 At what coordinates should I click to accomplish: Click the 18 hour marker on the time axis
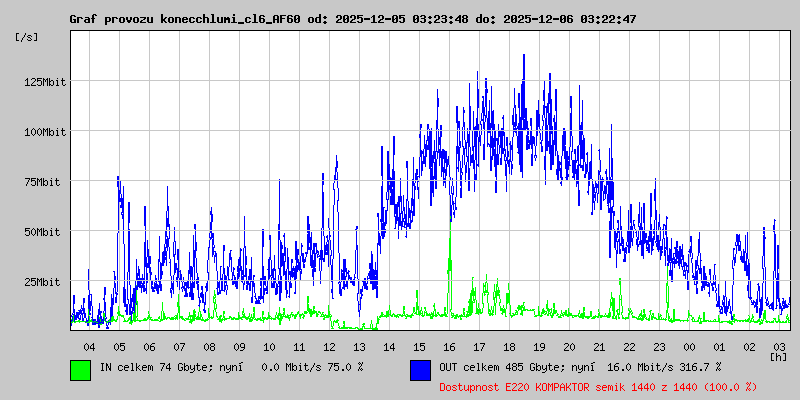pos(509,346)
